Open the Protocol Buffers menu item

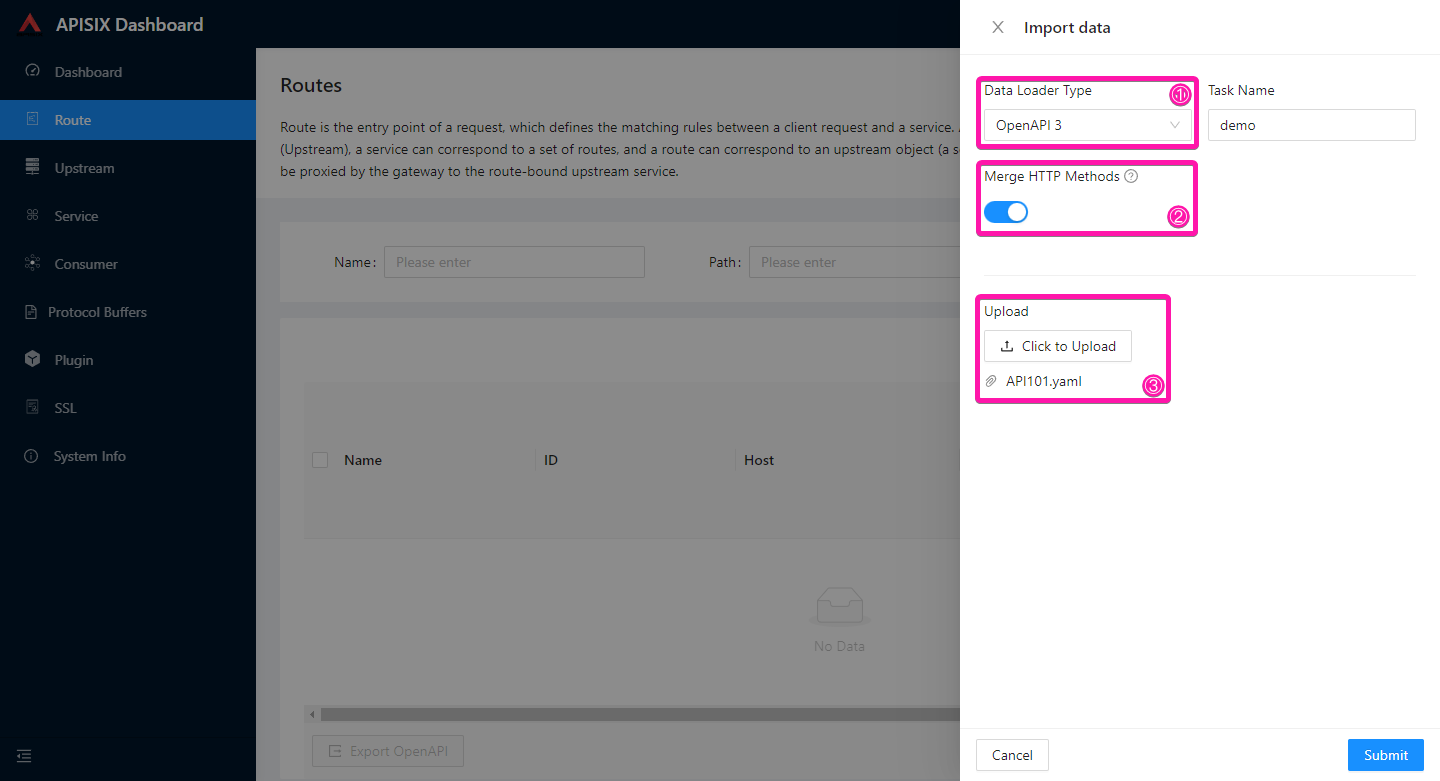pos(128,312)
